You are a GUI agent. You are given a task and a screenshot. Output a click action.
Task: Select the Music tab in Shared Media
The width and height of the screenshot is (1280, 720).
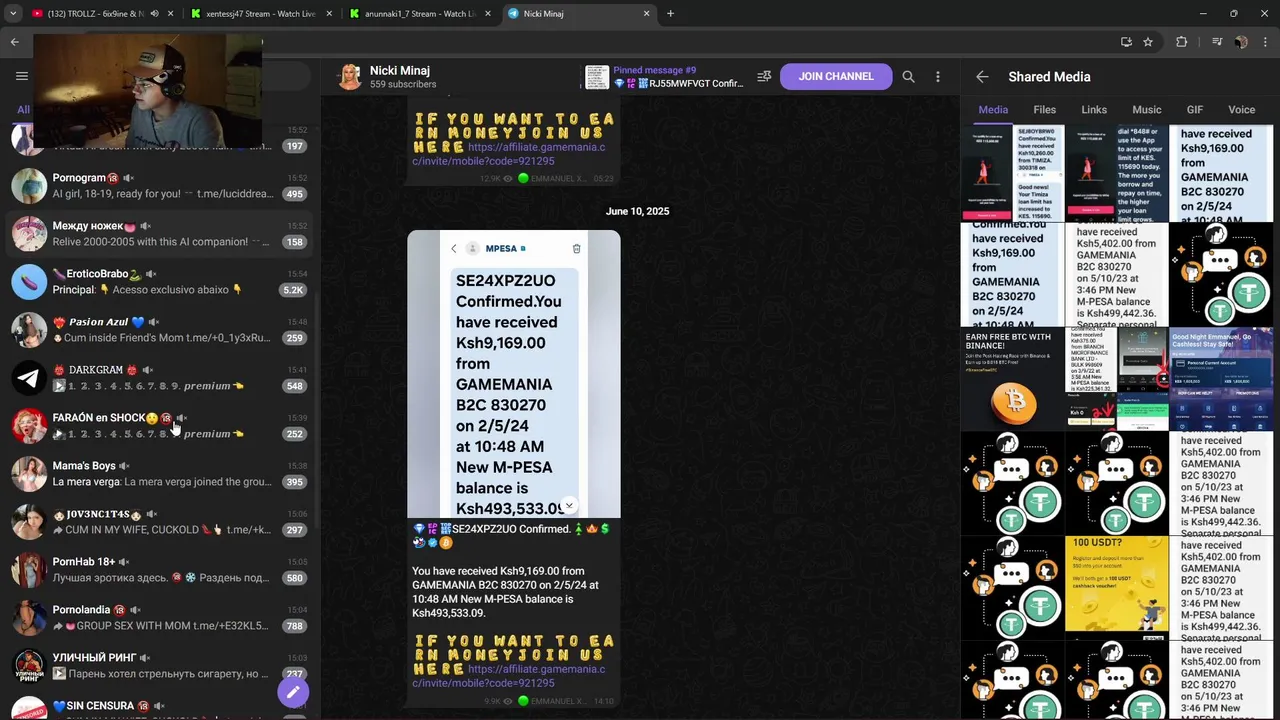click(x=1147, y=110)
